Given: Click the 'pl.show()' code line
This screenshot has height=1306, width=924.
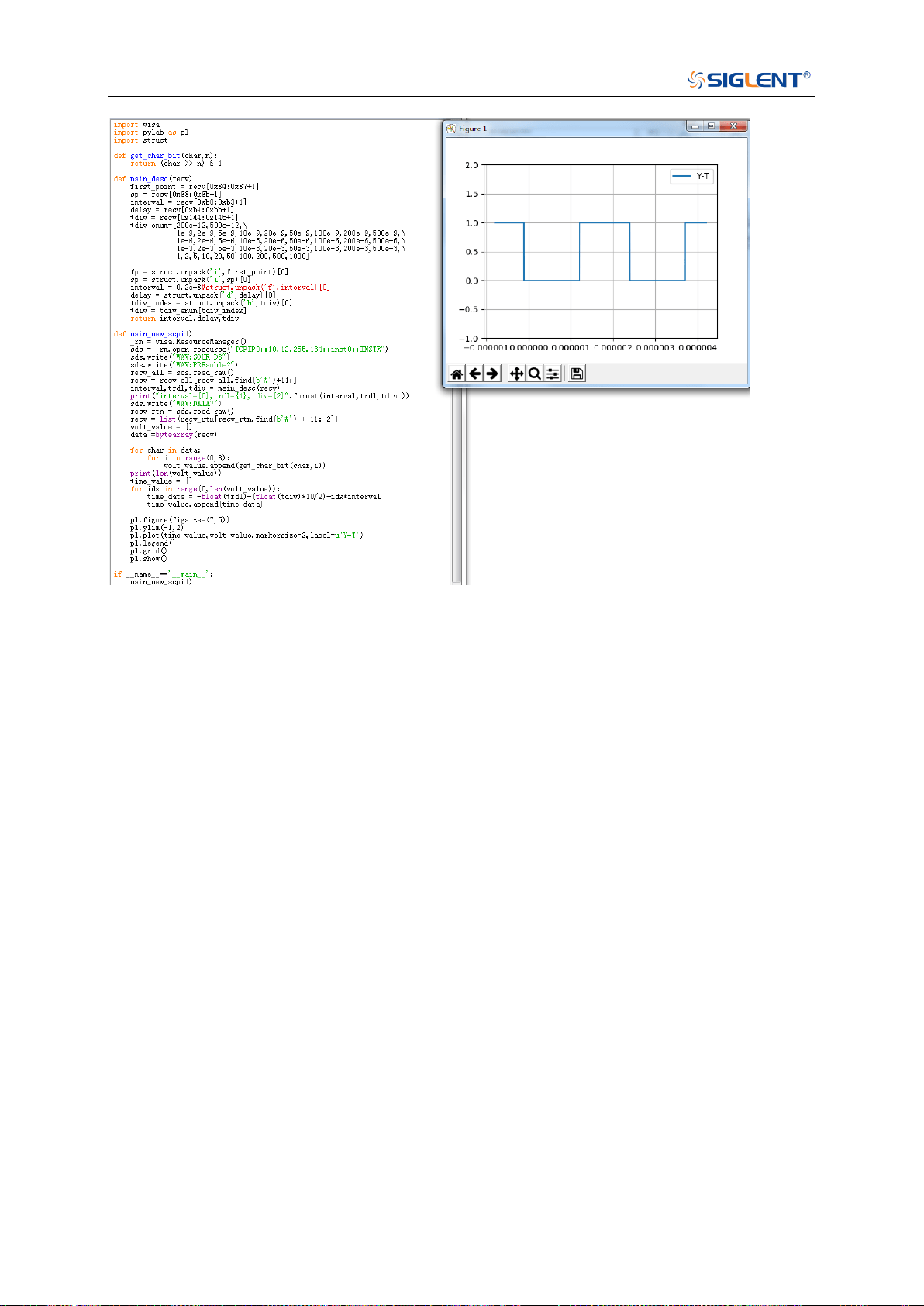Looking at the screenshot, I should (x=148, y=559).
